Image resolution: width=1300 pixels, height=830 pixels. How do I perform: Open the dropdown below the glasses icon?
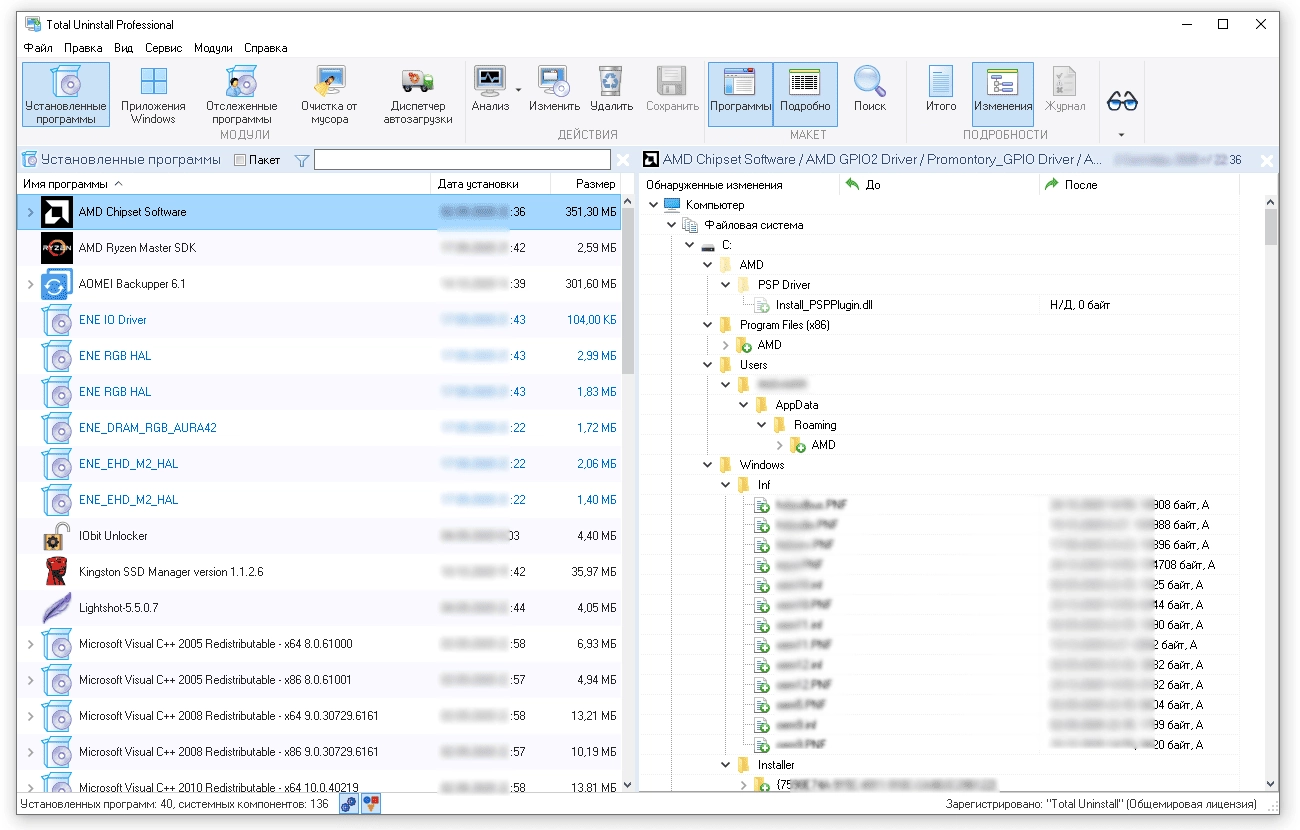click(x=1122, y=134)
